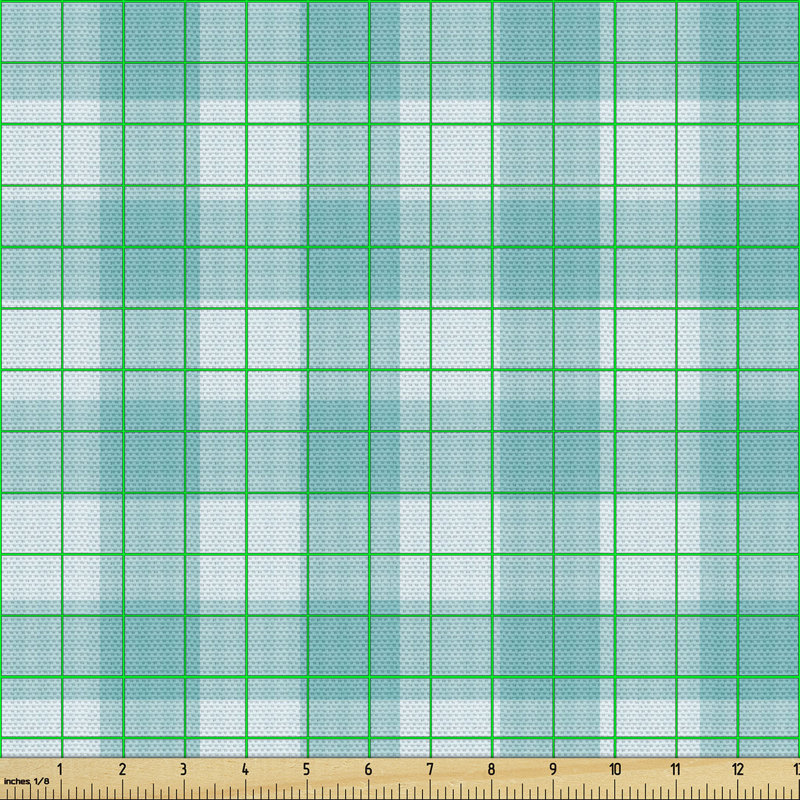Click the ruler number 3
This screenshot has width=800, height=800.
(x=183, y=769)
